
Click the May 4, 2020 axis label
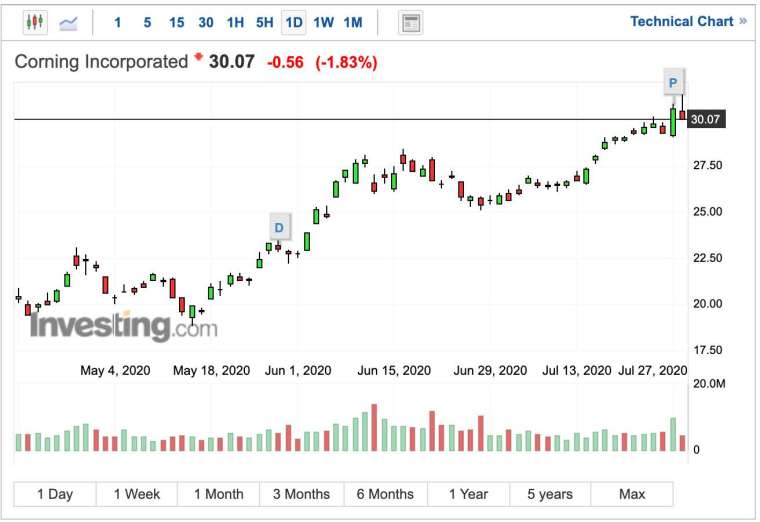(115, 370)
